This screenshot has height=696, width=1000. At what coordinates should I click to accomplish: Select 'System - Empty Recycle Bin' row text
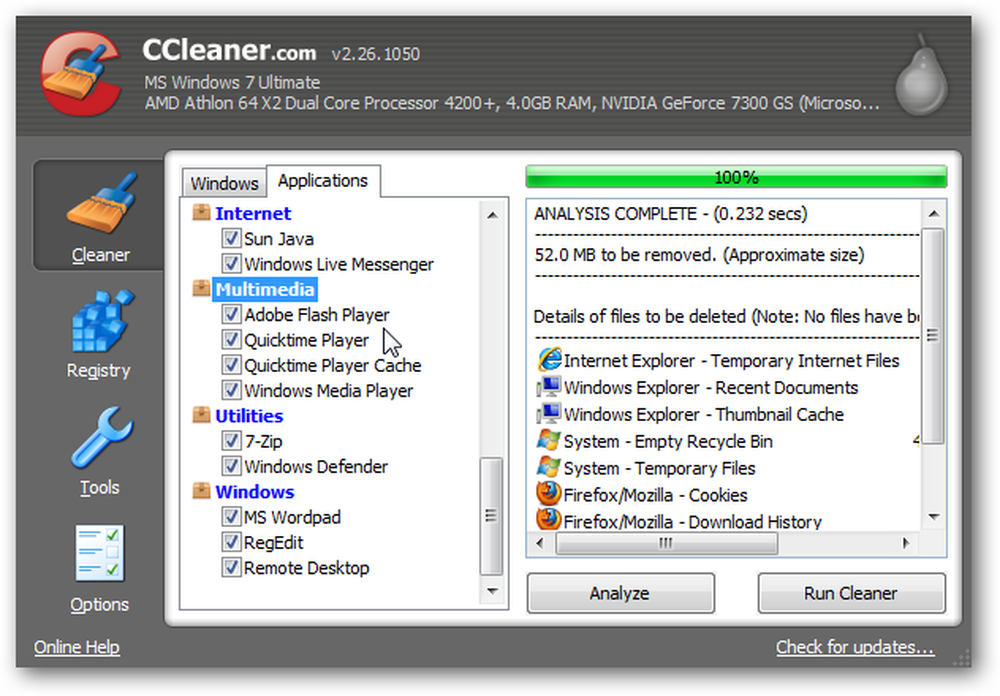click(668, 441)
